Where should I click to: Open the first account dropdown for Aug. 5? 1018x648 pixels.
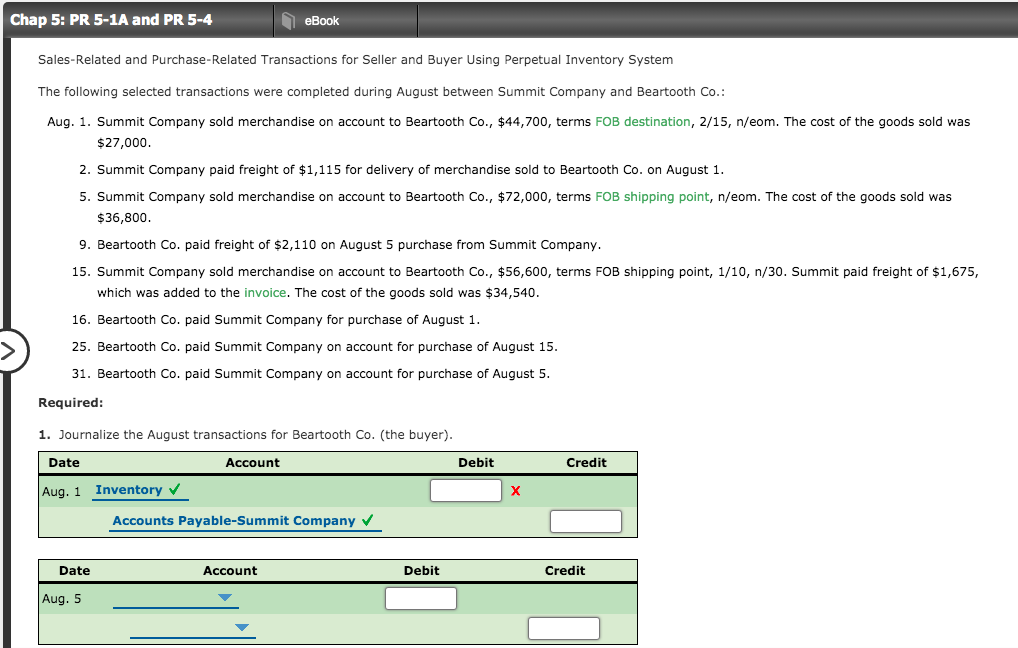[x=175, y=598]
